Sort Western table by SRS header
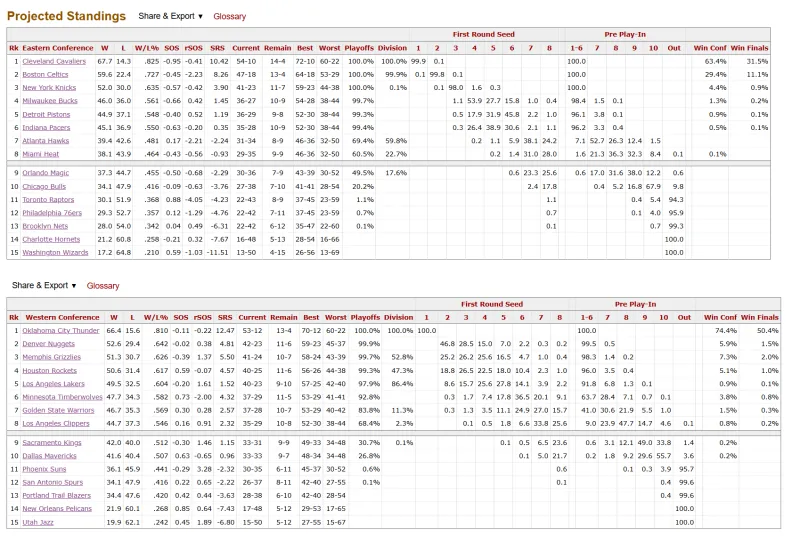The width and height of the screenshot is (800, 543). pyautogui.click(x=225, y=317)
